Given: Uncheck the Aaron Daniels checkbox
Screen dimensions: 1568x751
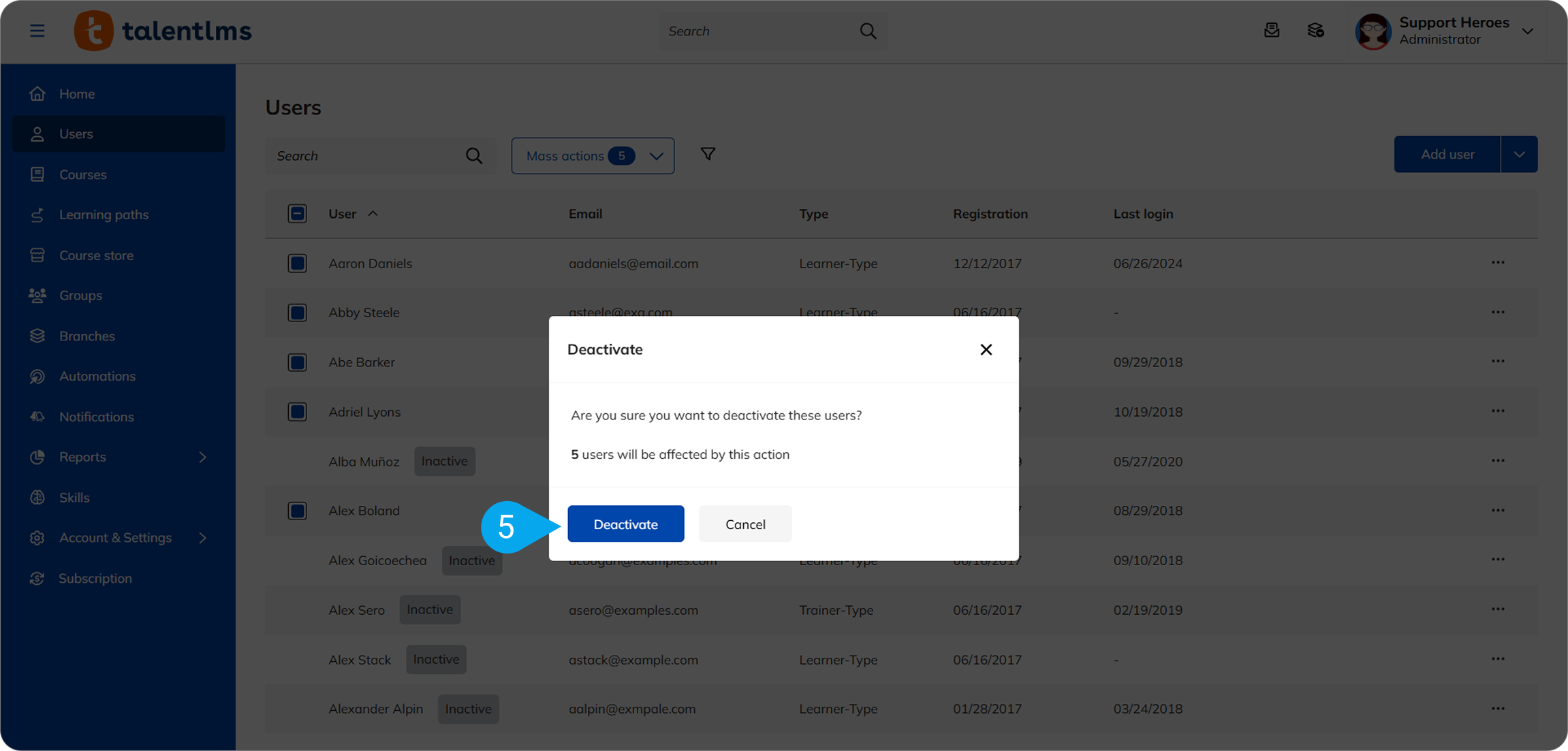Looking at the screenshot, I should pyautogui.click(x=297, y=263).
